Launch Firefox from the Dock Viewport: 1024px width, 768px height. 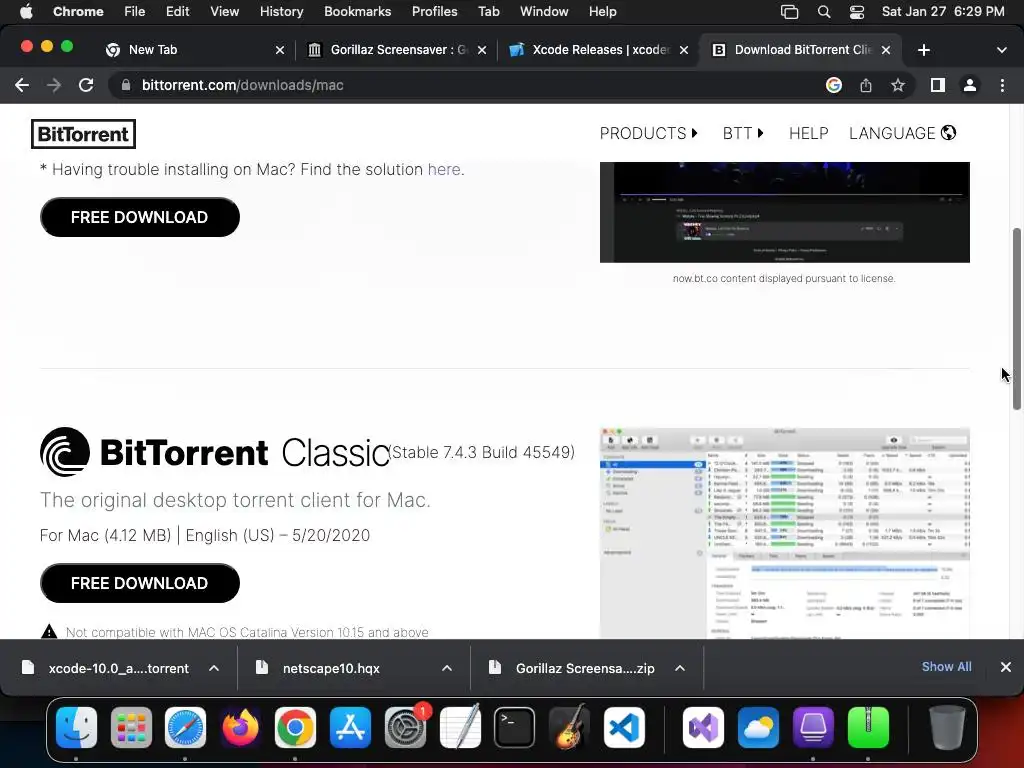[240, 727]
